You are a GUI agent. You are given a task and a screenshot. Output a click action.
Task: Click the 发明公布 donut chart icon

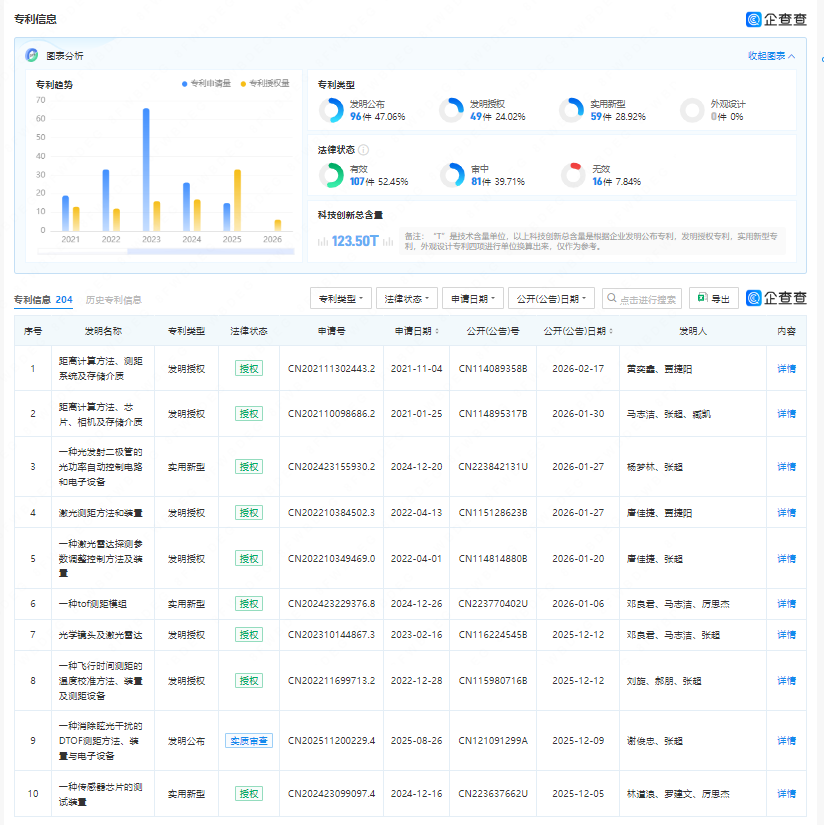tap(332, 111)
